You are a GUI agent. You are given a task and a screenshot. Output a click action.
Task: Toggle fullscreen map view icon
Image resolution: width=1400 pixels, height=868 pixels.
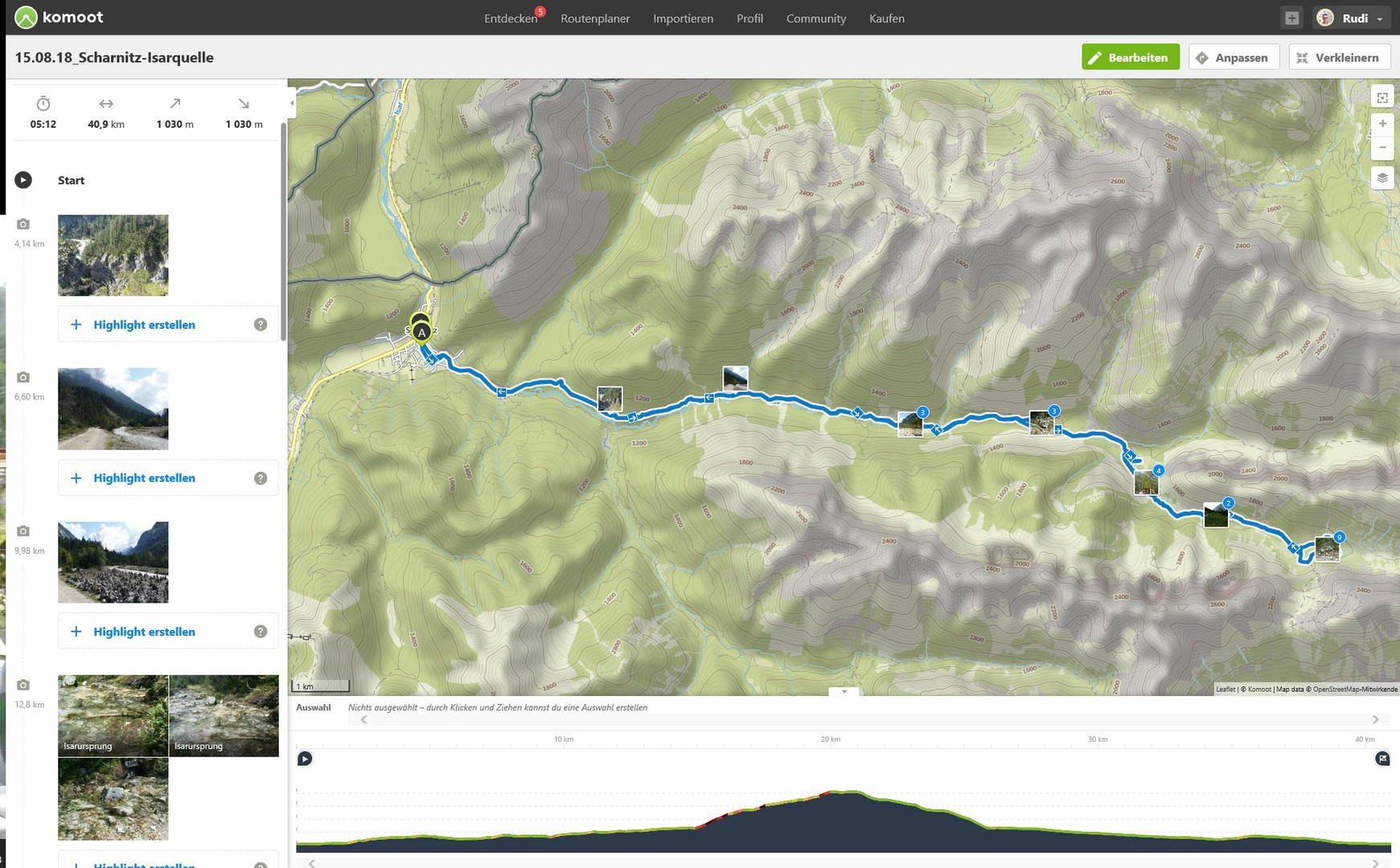click(x=1382, y=97)
